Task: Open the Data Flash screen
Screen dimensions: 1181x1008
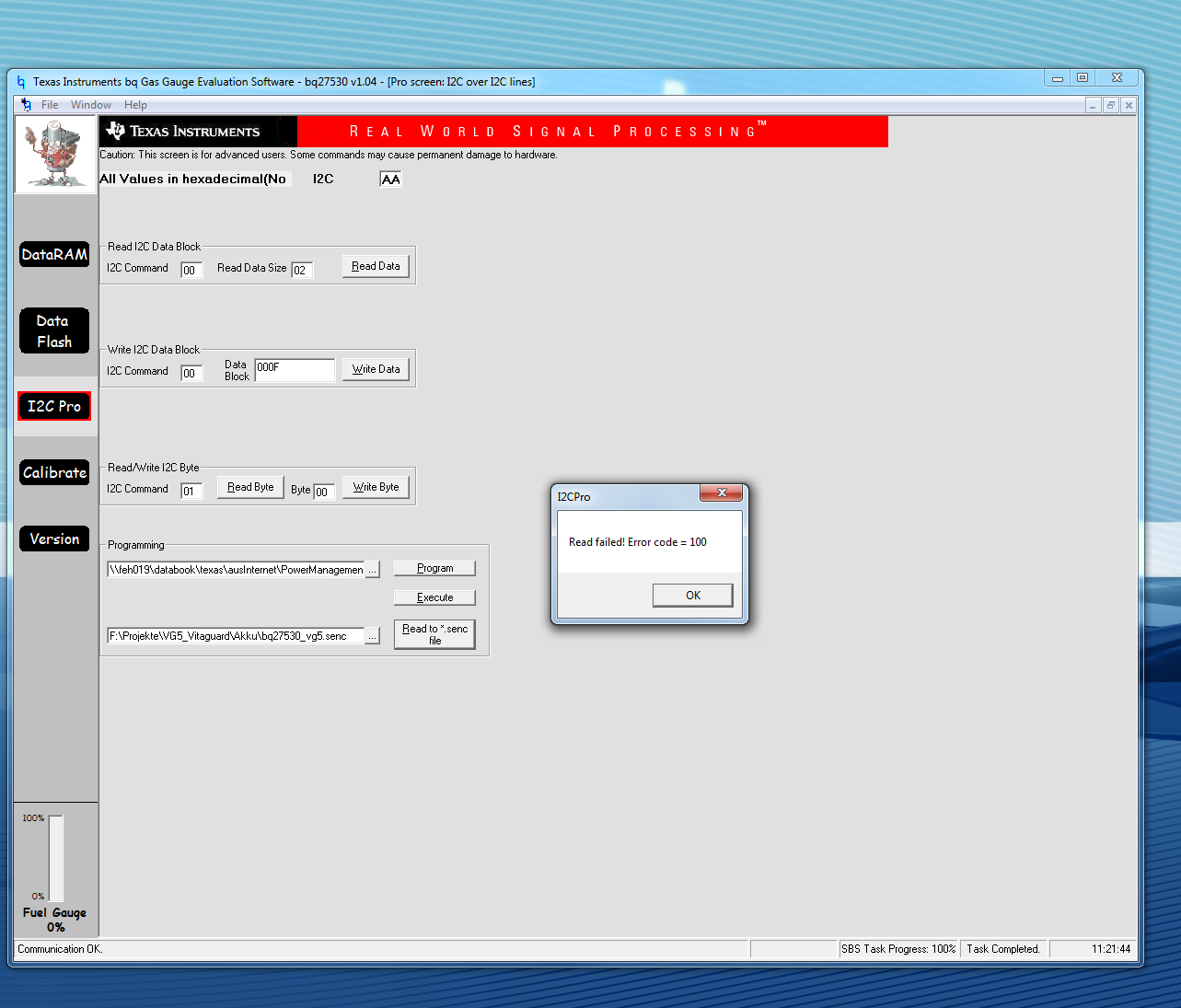Action: click(x=54, y=331)
